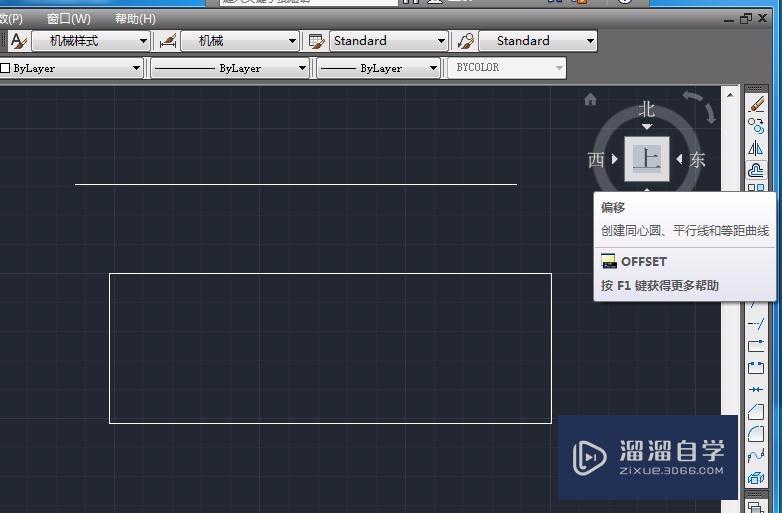
Task: Click 西 on the ViewCube compass
Action: 596,160
